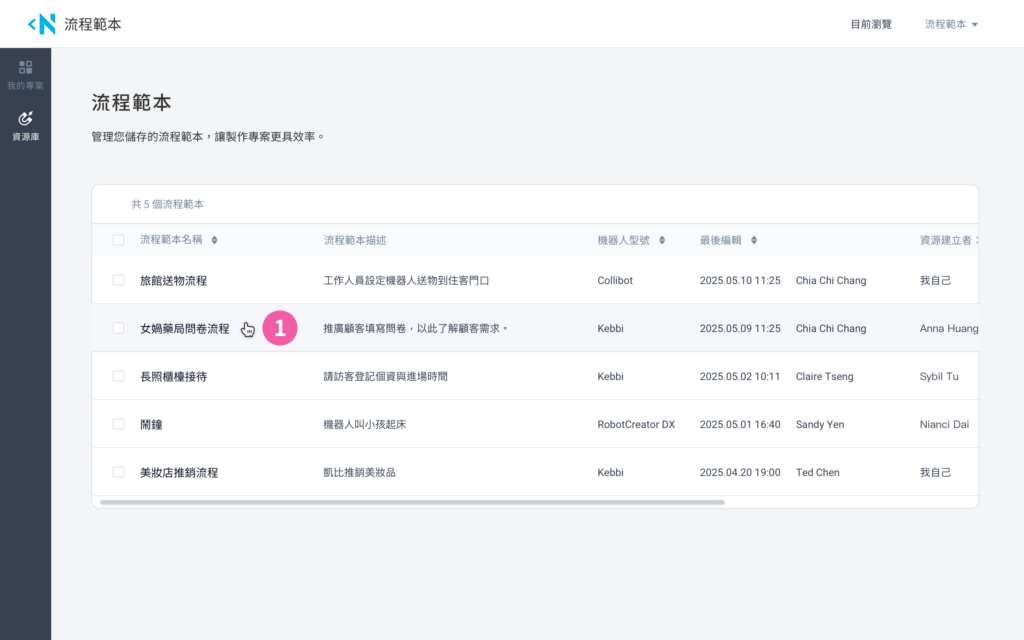1024x640 pixels.
Task: Open the 美妝店推銷流程 template
Action: 179,472
